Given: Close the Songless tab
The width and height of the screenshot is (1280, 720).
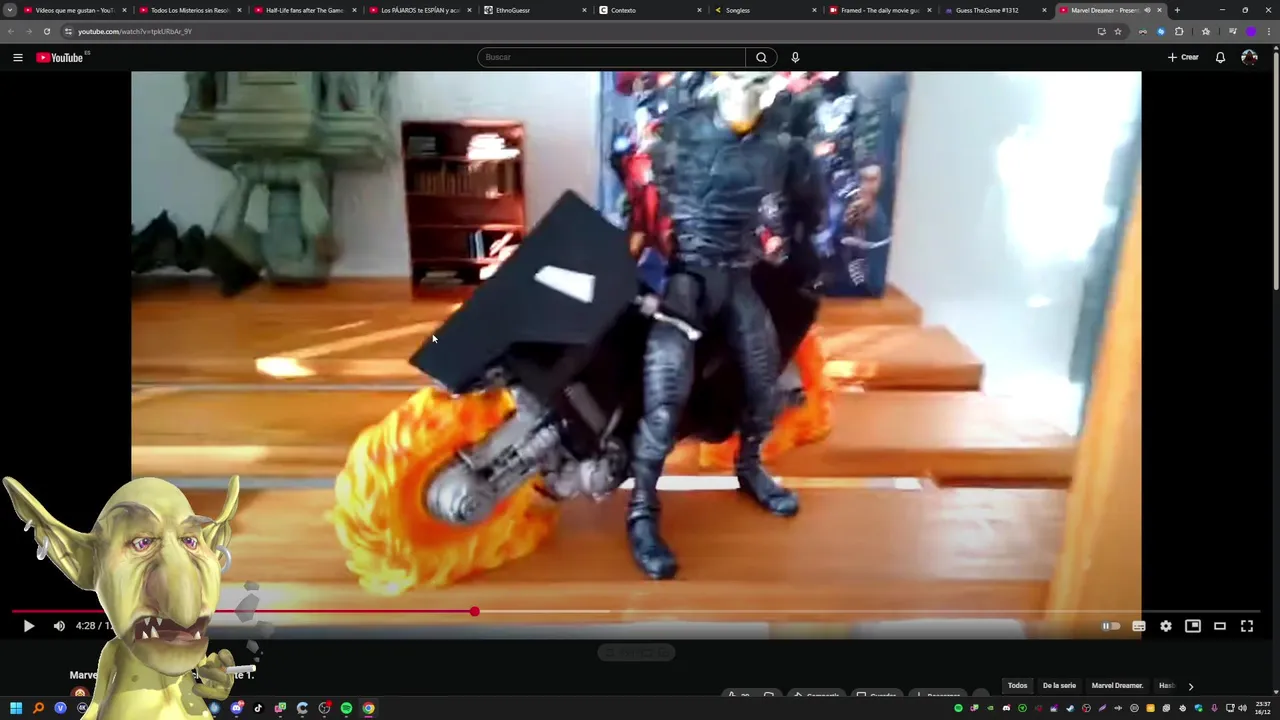Looking at the screenshot, I should (x=814, y=10).
